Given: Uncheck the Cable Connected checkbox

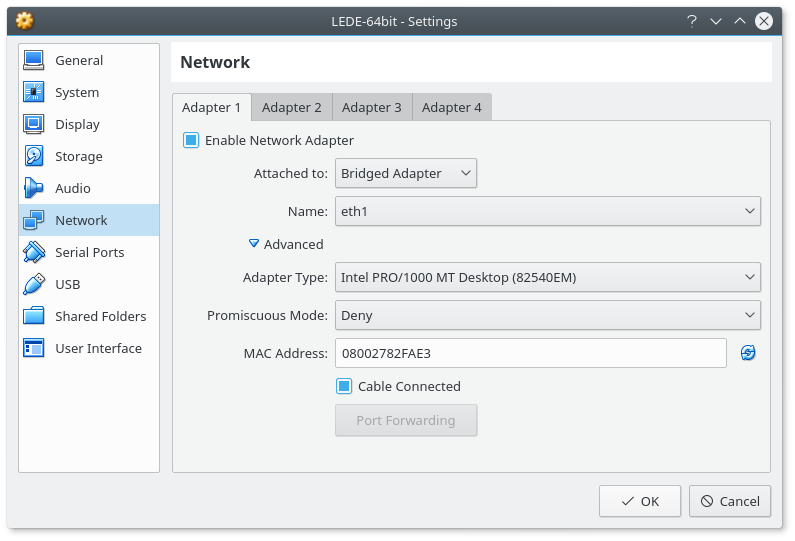Looking at the screenshot, I should pyautogui.click(x=344, y=386).
